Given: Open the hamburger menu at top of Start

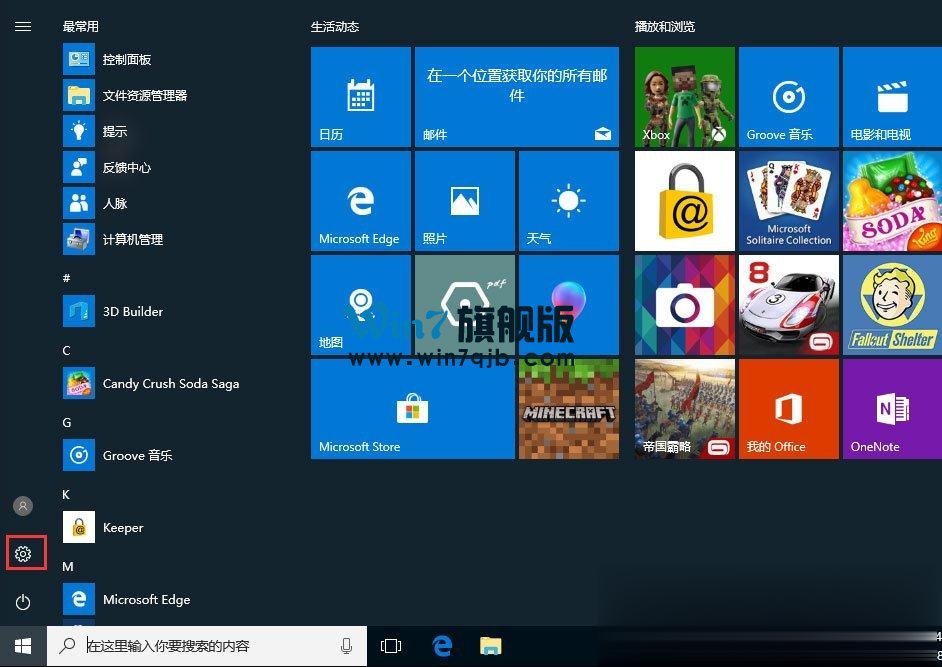Looking at the screenshot, I should click(x=23, y=26).
